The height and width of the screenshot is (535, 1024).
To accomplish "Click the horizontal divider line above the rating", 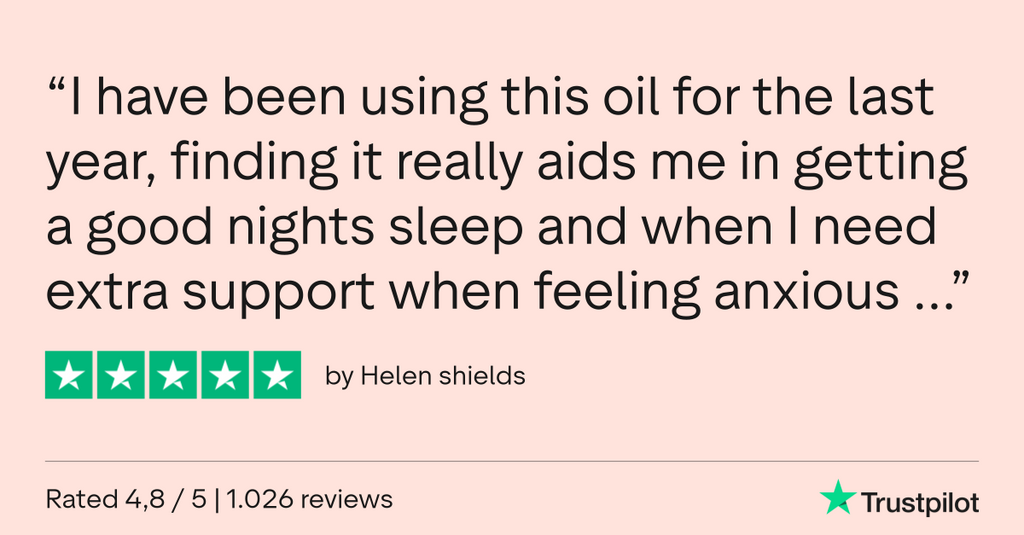I will 512,461.
